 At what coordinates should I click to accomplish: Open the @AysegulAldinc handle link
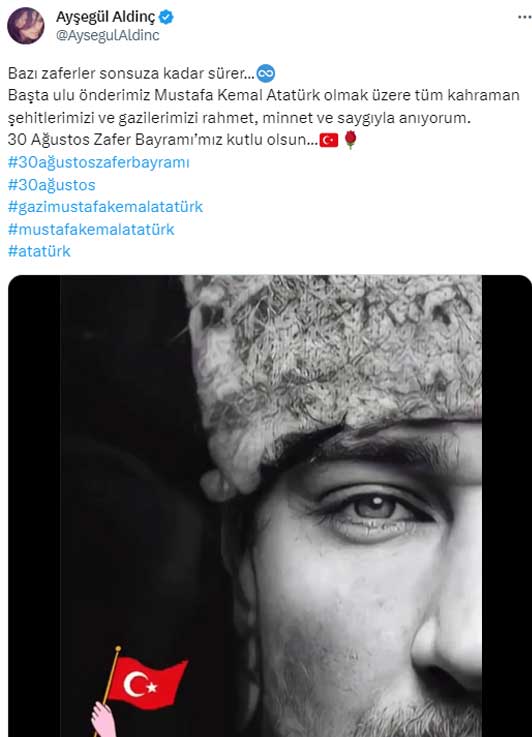pyautogui.click(x=108, y=35)
